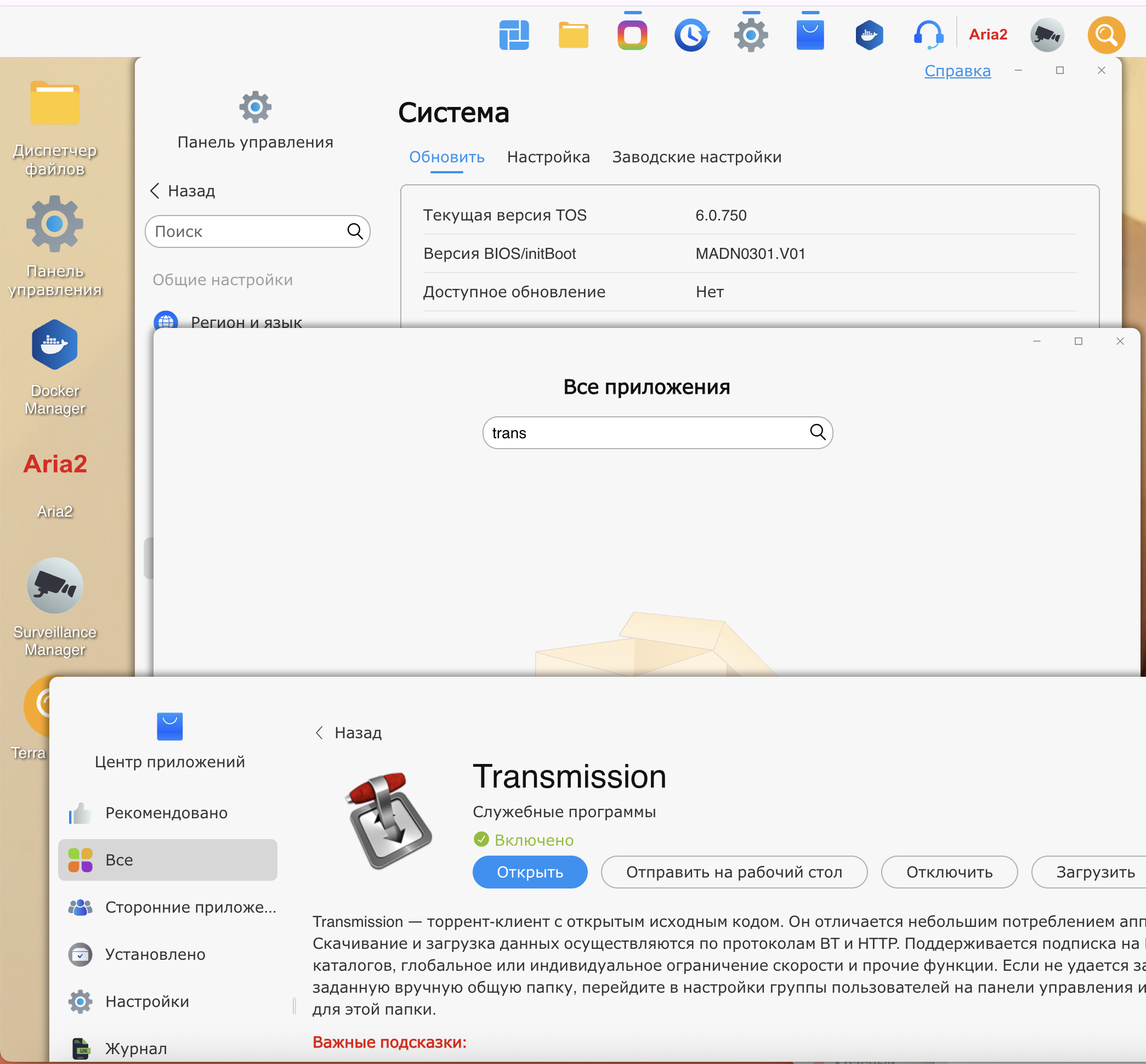
Task: Go back in Control Panel sidebar
Action: click(183, 190)
